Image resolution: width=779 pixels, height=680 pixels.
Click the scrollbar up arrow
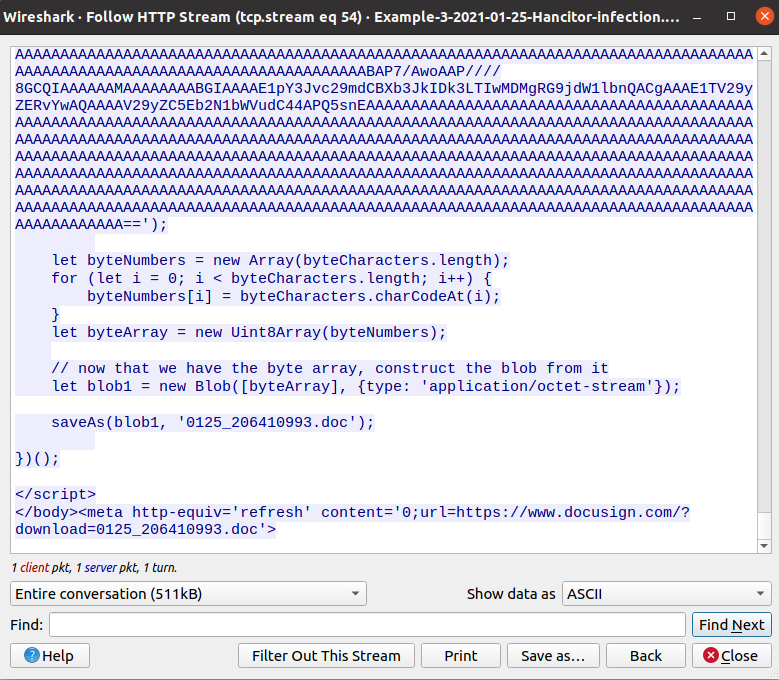click(764, 53)
